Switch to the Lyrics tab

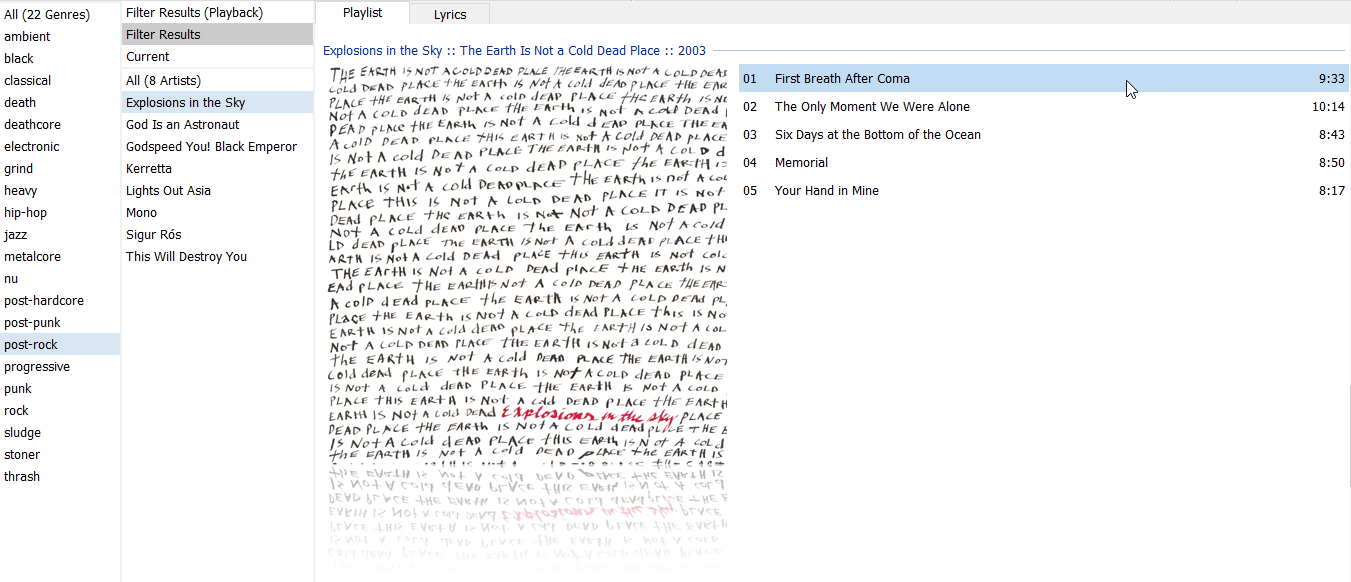click(450, 15)
